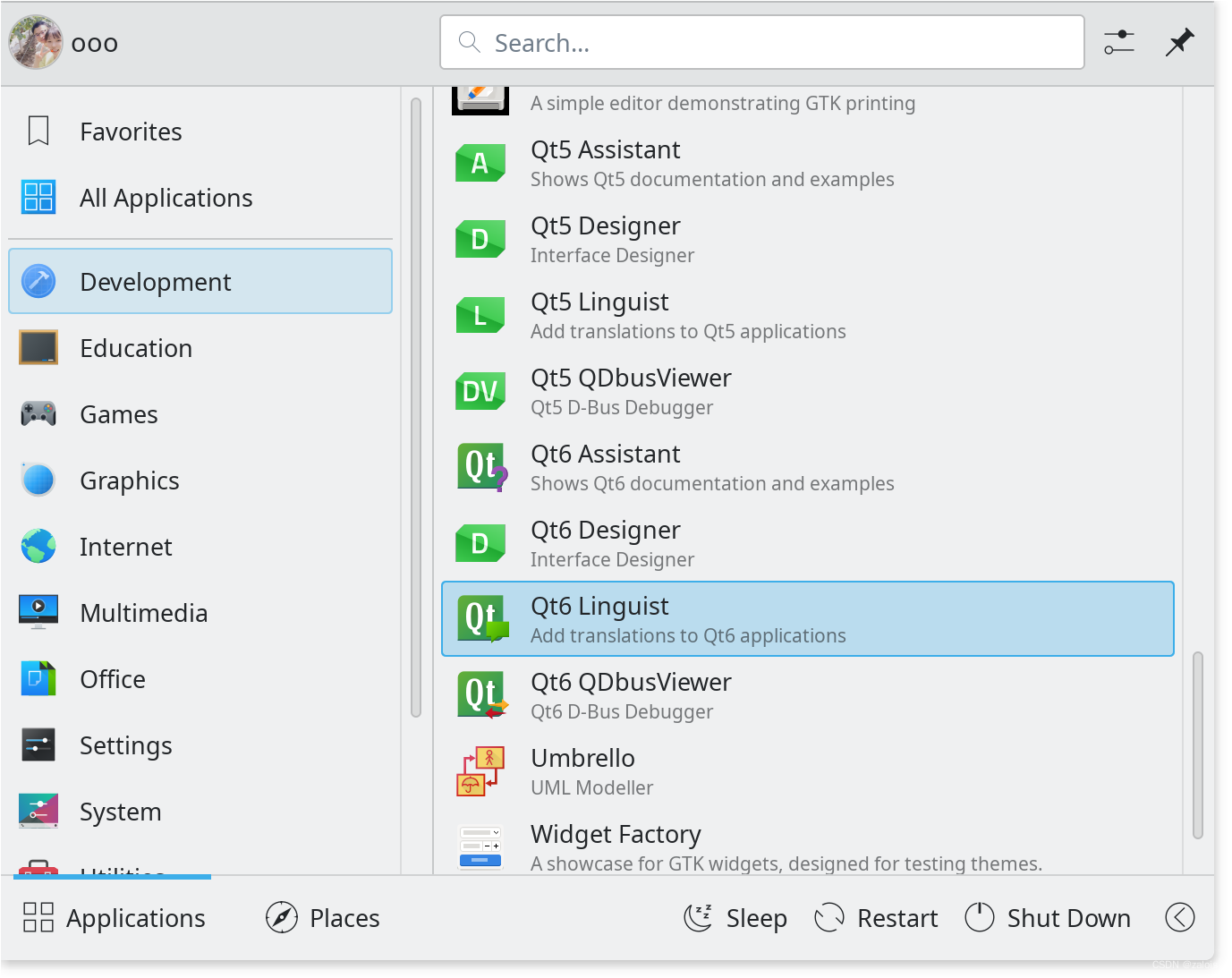
Task: Click the Graphics blue sphere icon
Action: point(38,480)
